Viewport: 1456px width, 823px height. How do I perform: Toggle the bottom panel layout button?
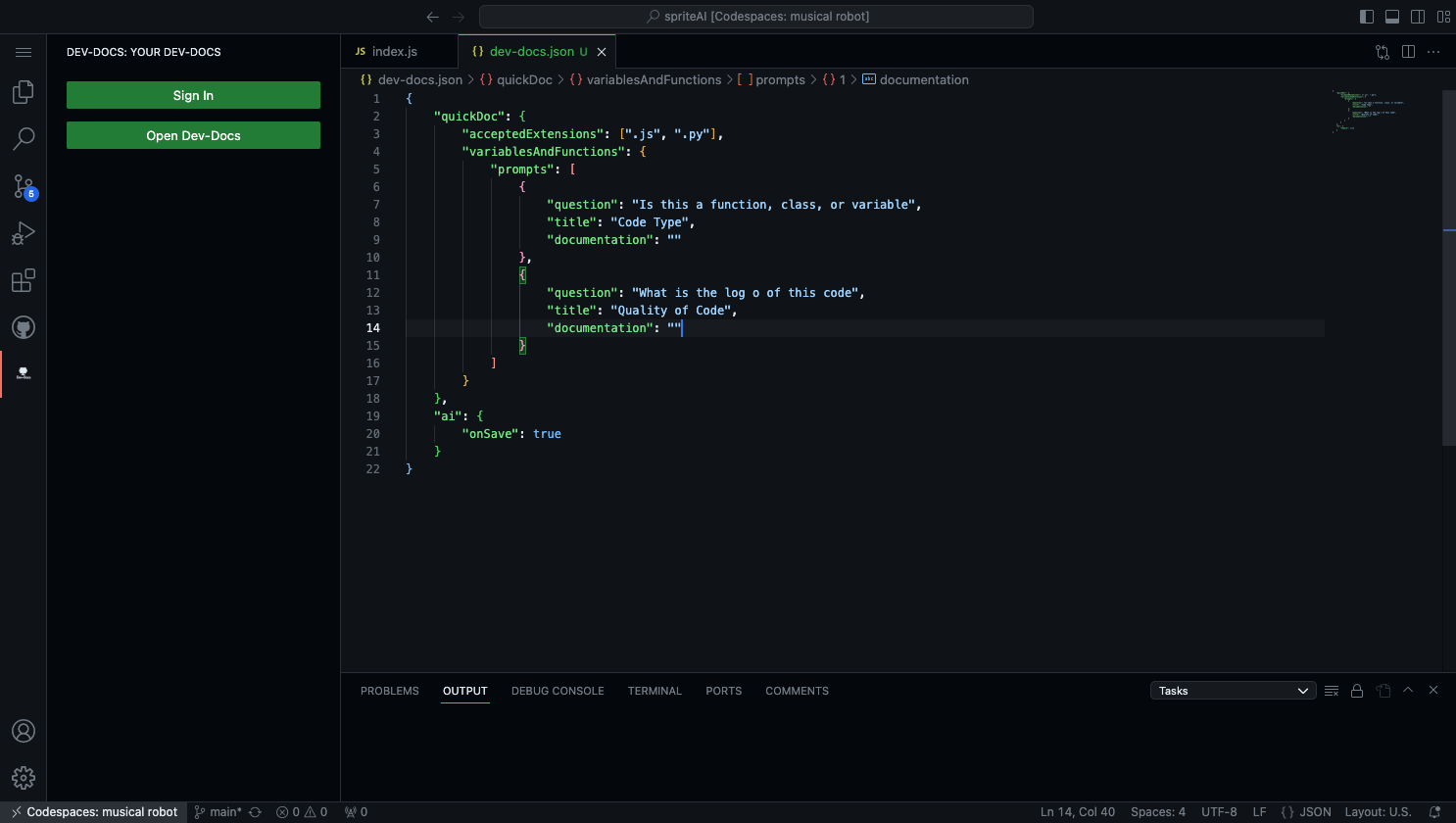pos(1392,17)
